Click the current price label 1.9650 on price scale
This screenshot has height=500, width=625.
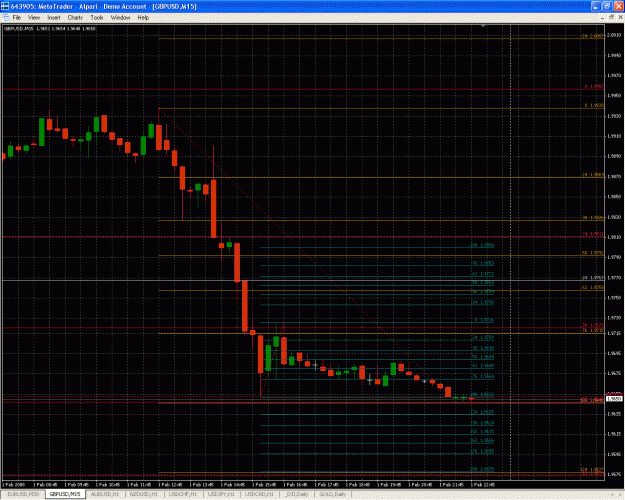pos(614,398)
